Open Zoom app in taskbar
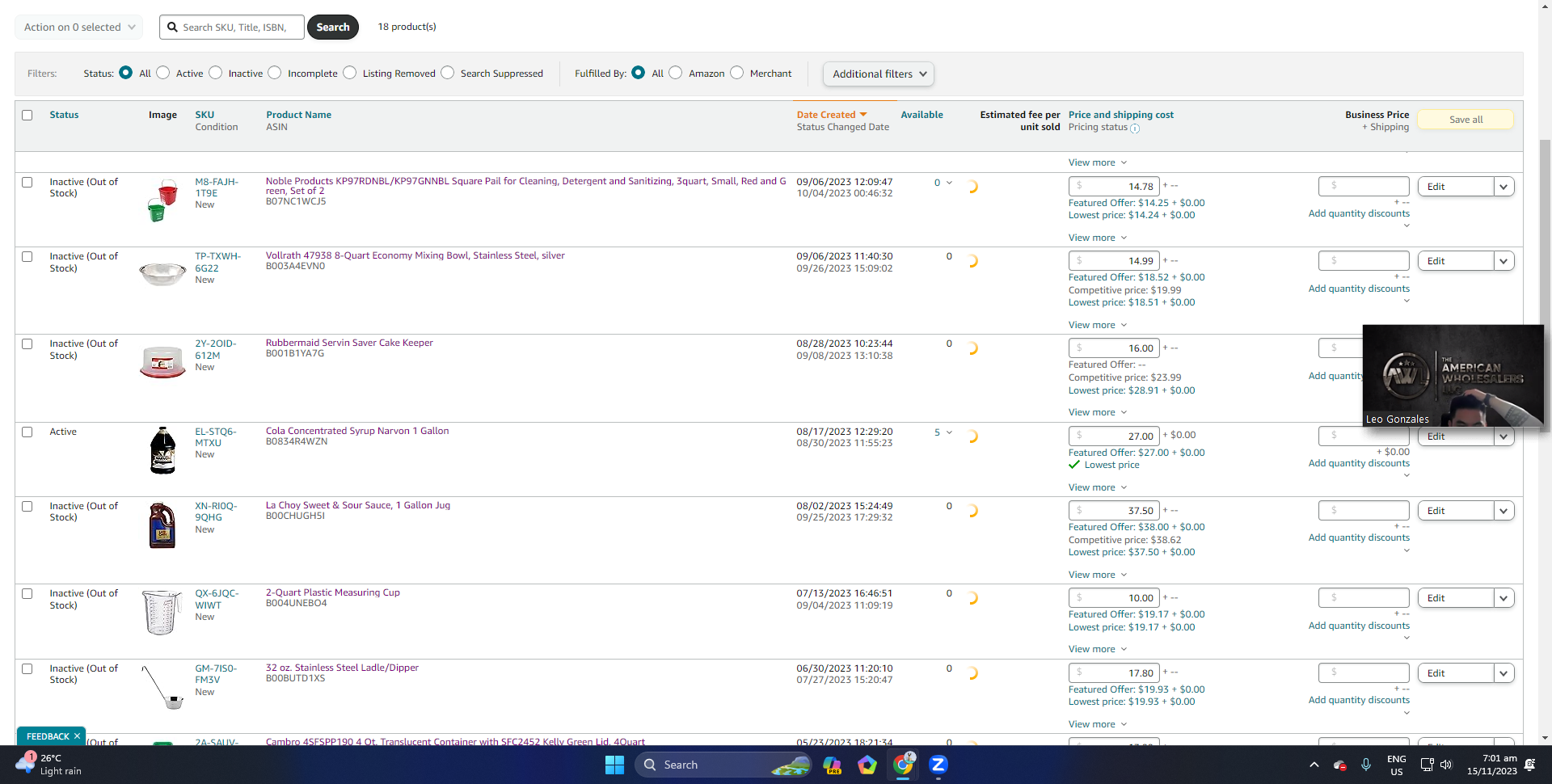The height and width of the screenshot is (784, 1552). [x=938, y=765]
